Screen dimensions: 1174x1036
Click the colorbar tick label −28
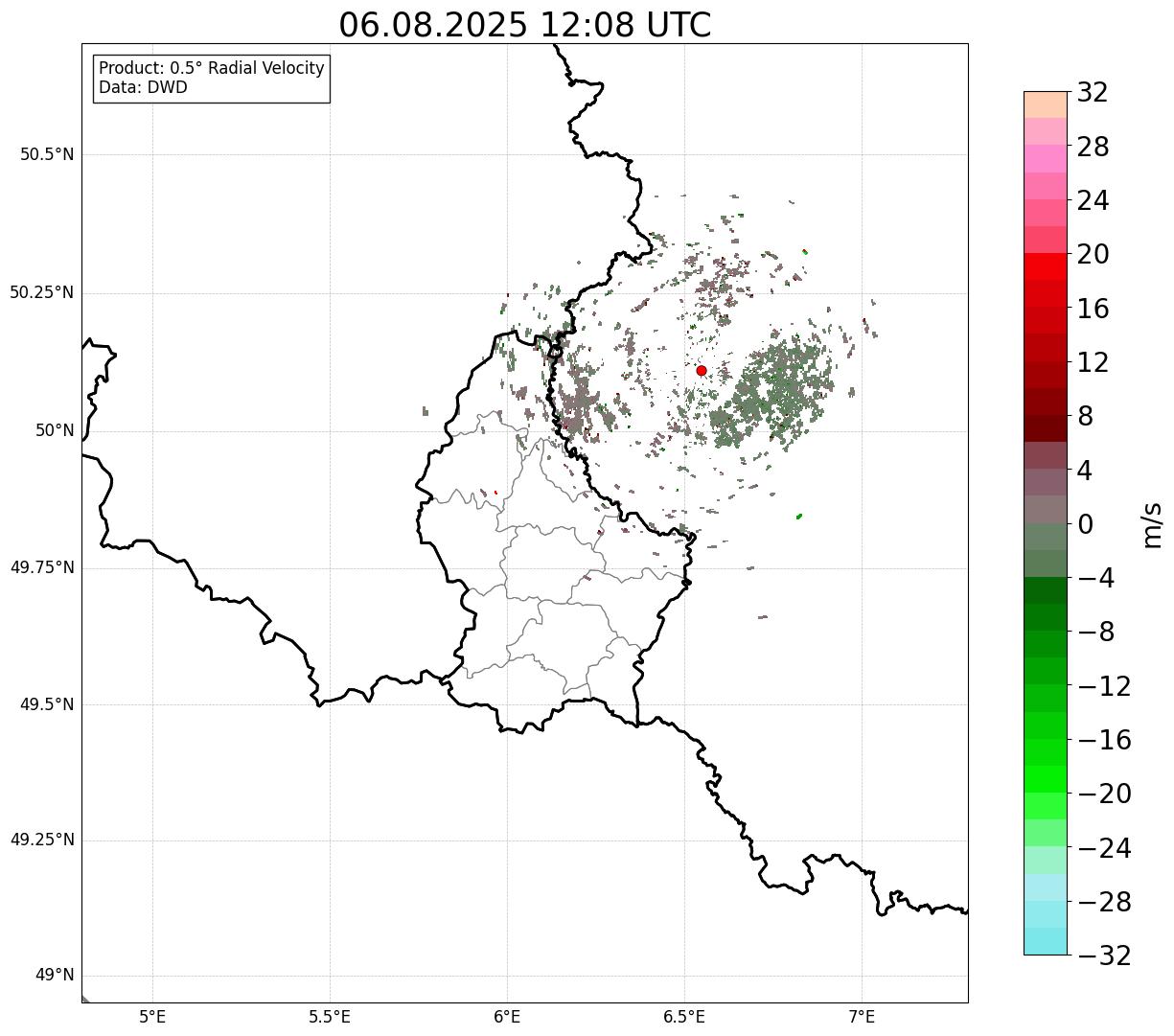coord(1104,902)
